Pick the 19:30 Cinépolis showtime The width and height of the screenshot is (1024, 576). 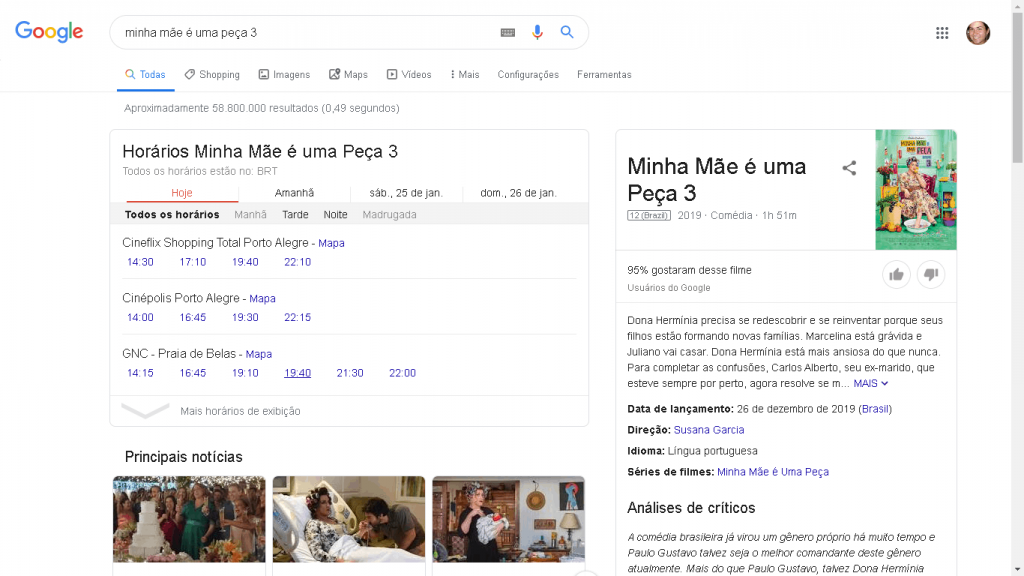tap(245, 317)
